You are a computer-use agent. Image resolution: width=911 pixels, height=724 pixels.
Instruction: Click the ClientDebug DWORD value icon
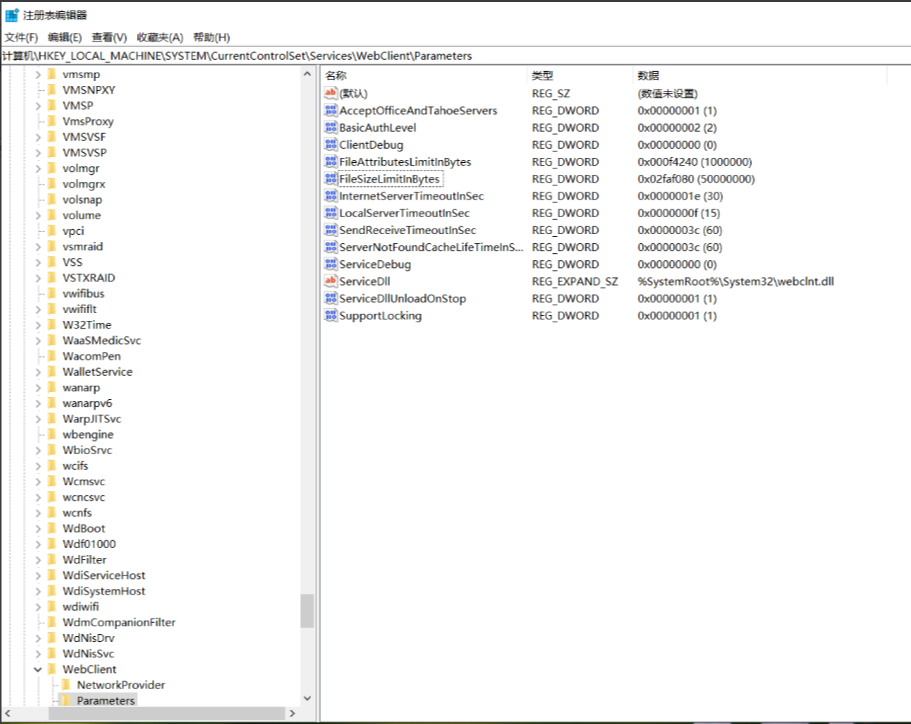pos(331,145)
